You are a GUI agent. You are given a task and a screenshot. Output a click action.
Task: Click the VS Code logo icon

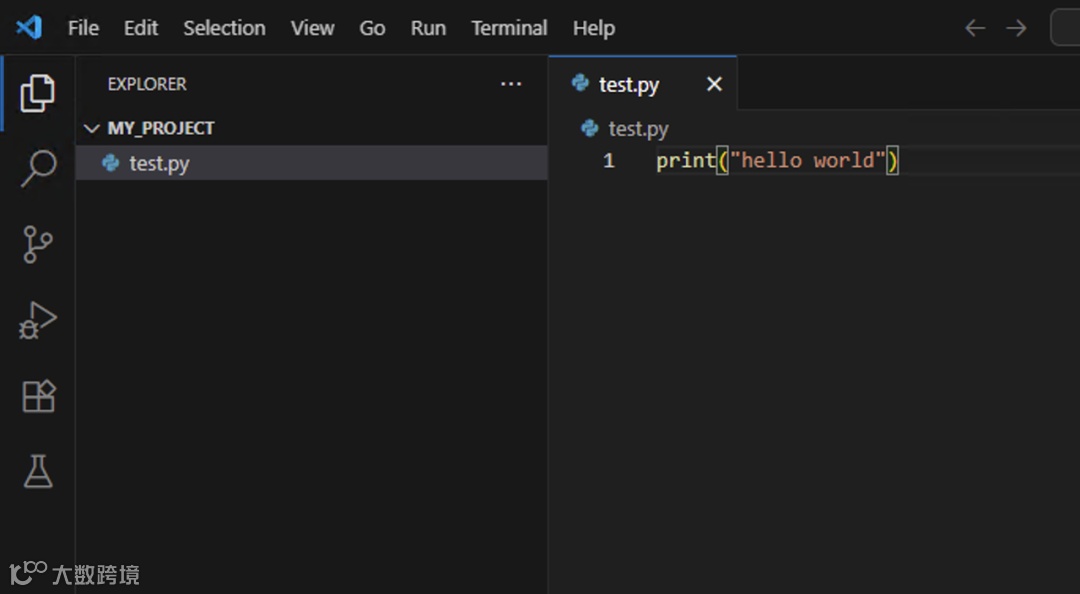(29, 28)
